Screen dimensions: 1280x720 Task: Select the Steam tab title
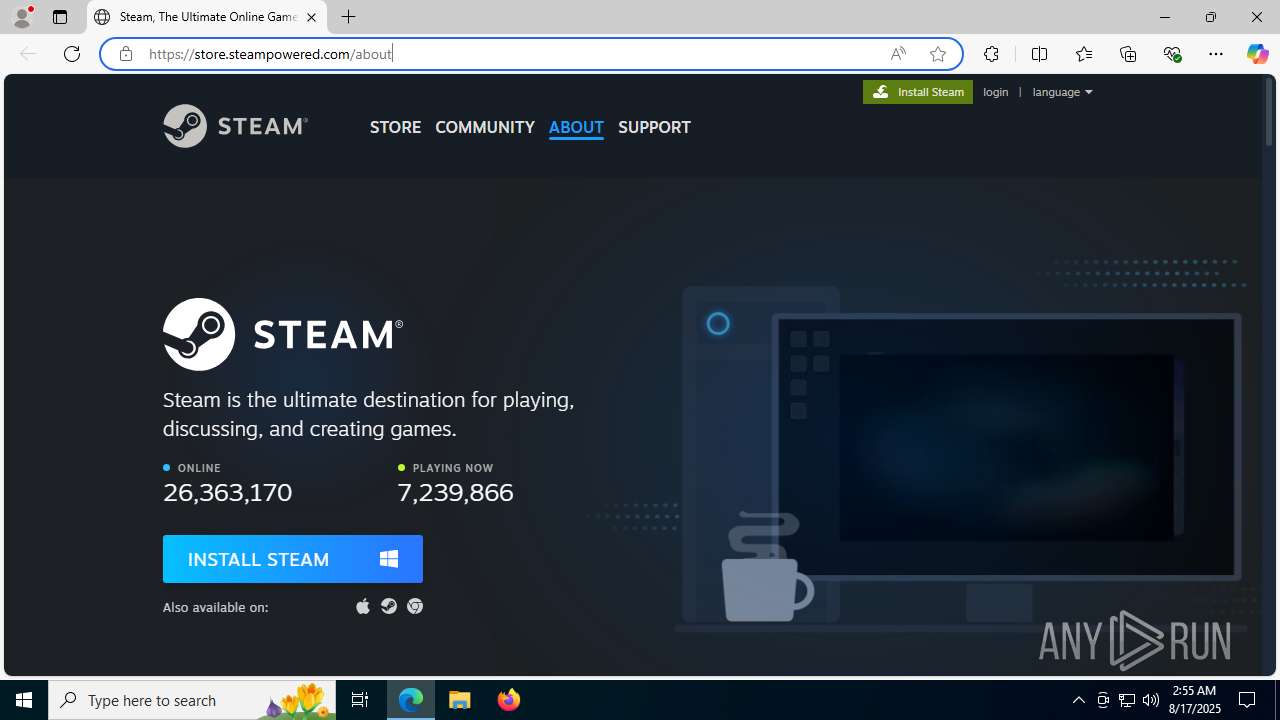(x=208, y=17)
